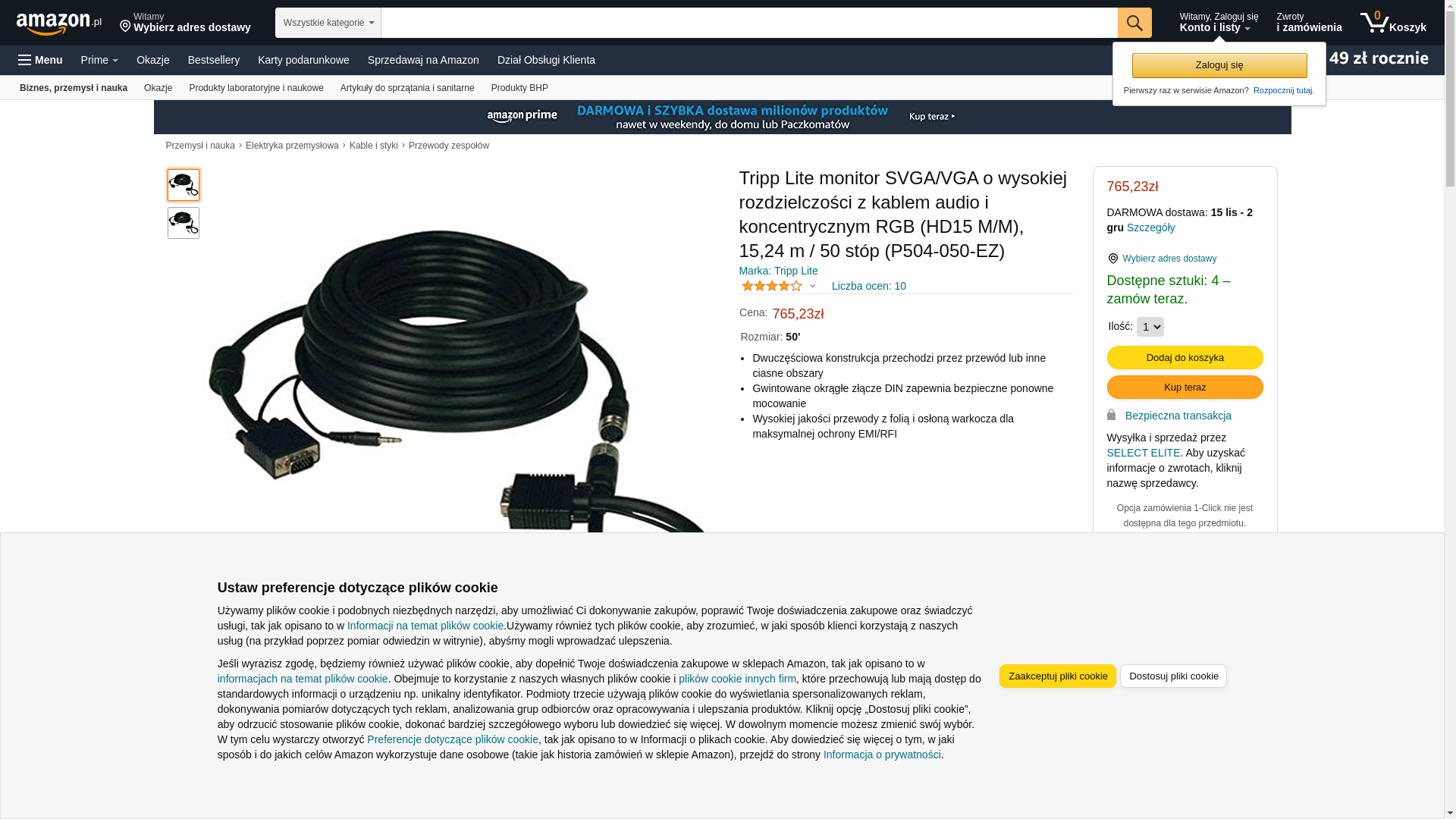1456x819 pixels.
Task: Open the Bestsellery menu item
Action: tap(214, 60)
